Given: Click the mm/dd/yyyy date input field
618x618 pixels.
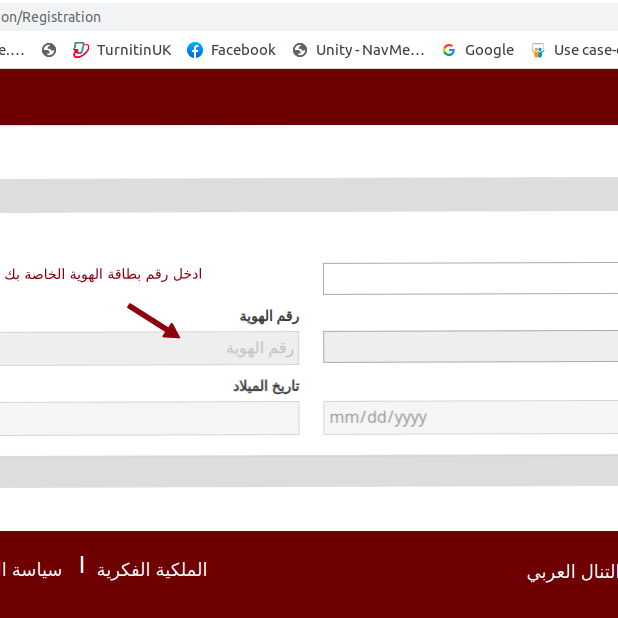Looking at the screenshot, I should (x=470, y=417).
